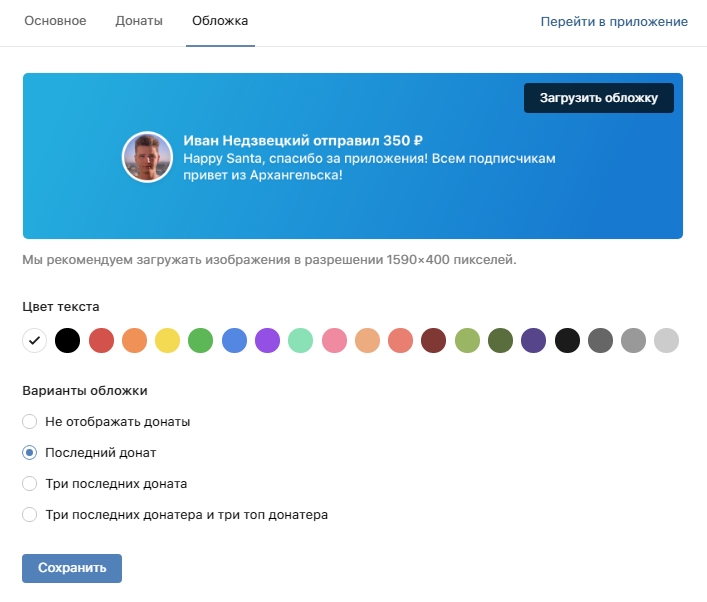This screenshot has width=707, height=602.
Task: Choose the charcoal black swatch near grays
Action: pos(567,340)
